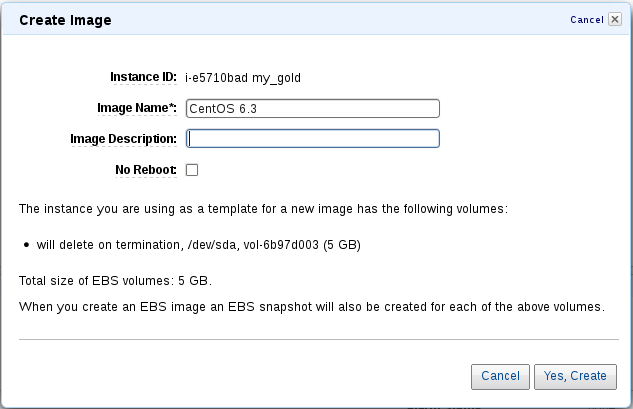Click the Instance ID label
The width and height of the screenshot is (633, 409).
tap(142, 77)
